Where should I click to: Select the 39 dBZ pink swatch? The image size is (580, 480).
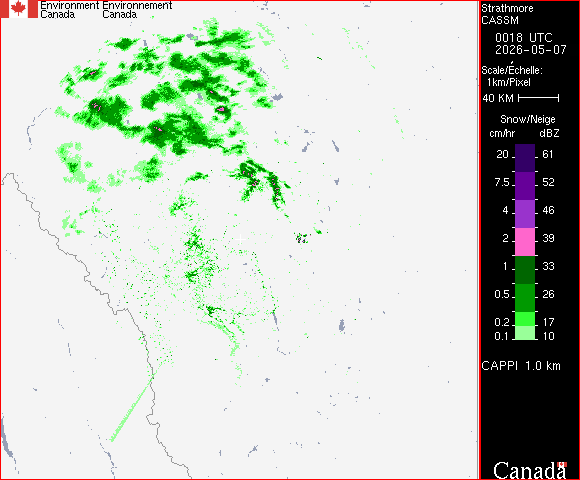(x=525, y=242)
